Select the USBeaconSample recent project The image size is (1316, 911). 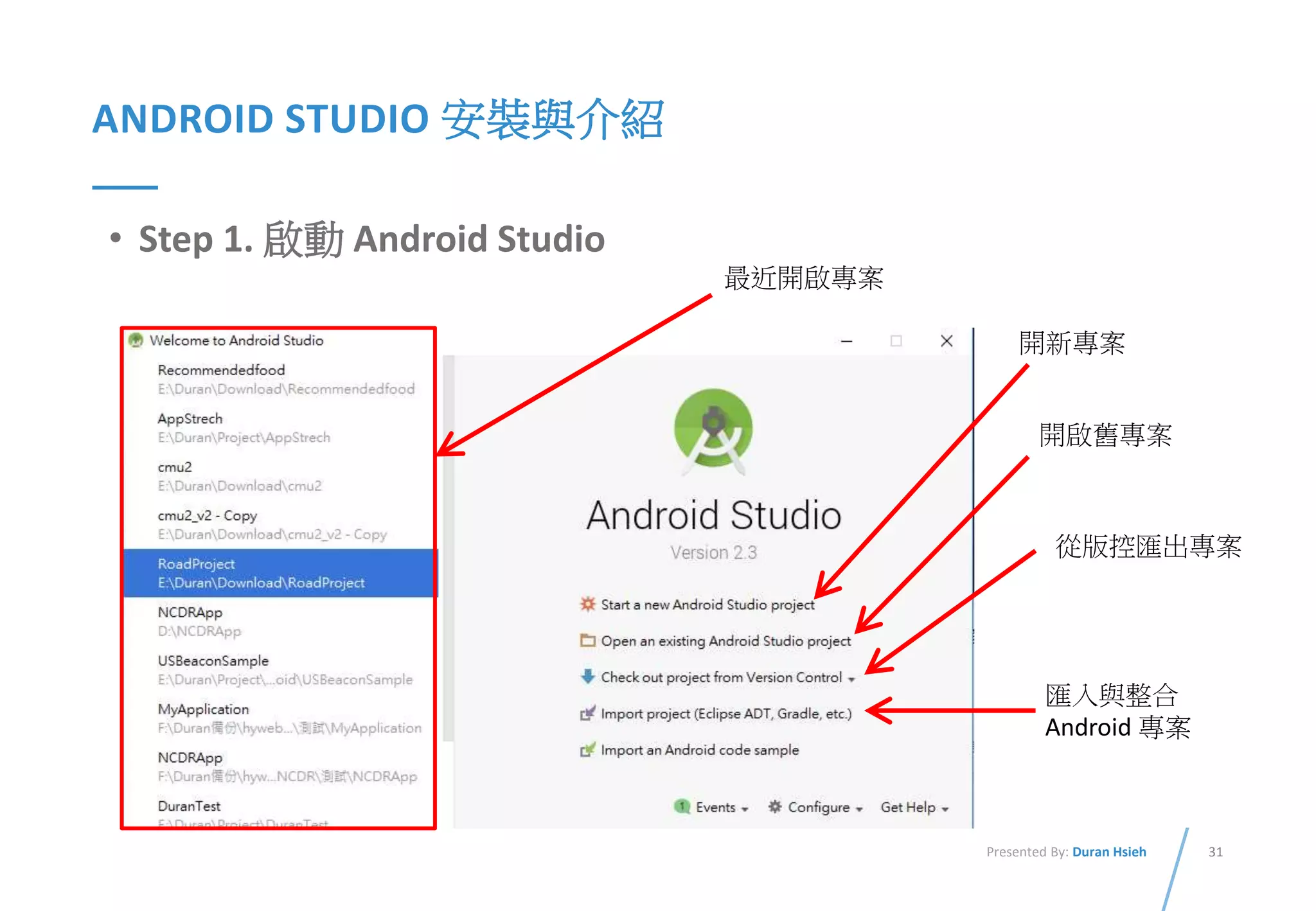point(280,670)
